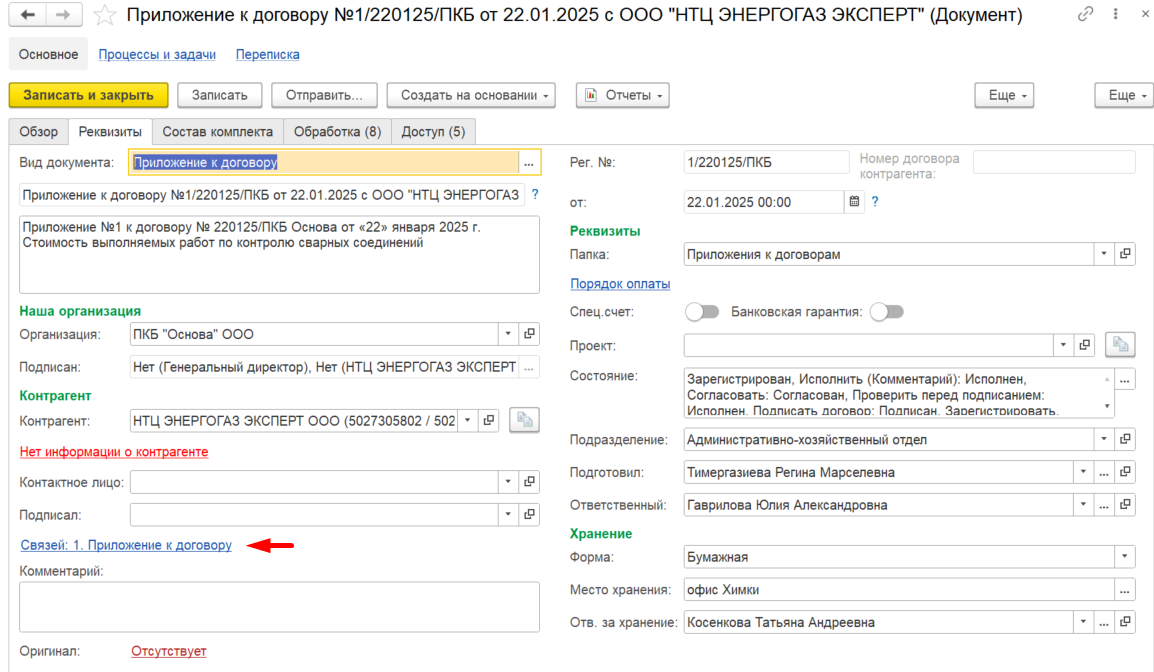Open the Подготовил record icon
1154x672 pixels.
1125,472
